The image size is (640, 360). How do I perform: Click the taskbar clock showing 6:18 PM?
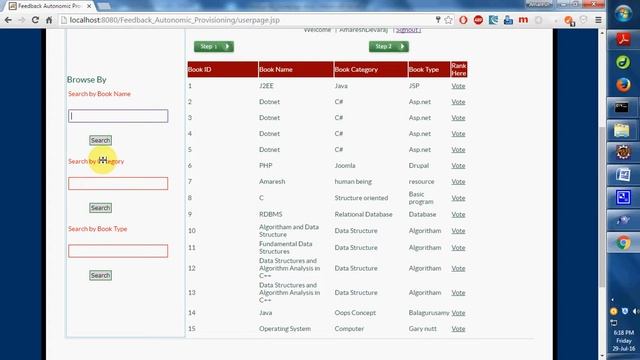coord(624,340)
